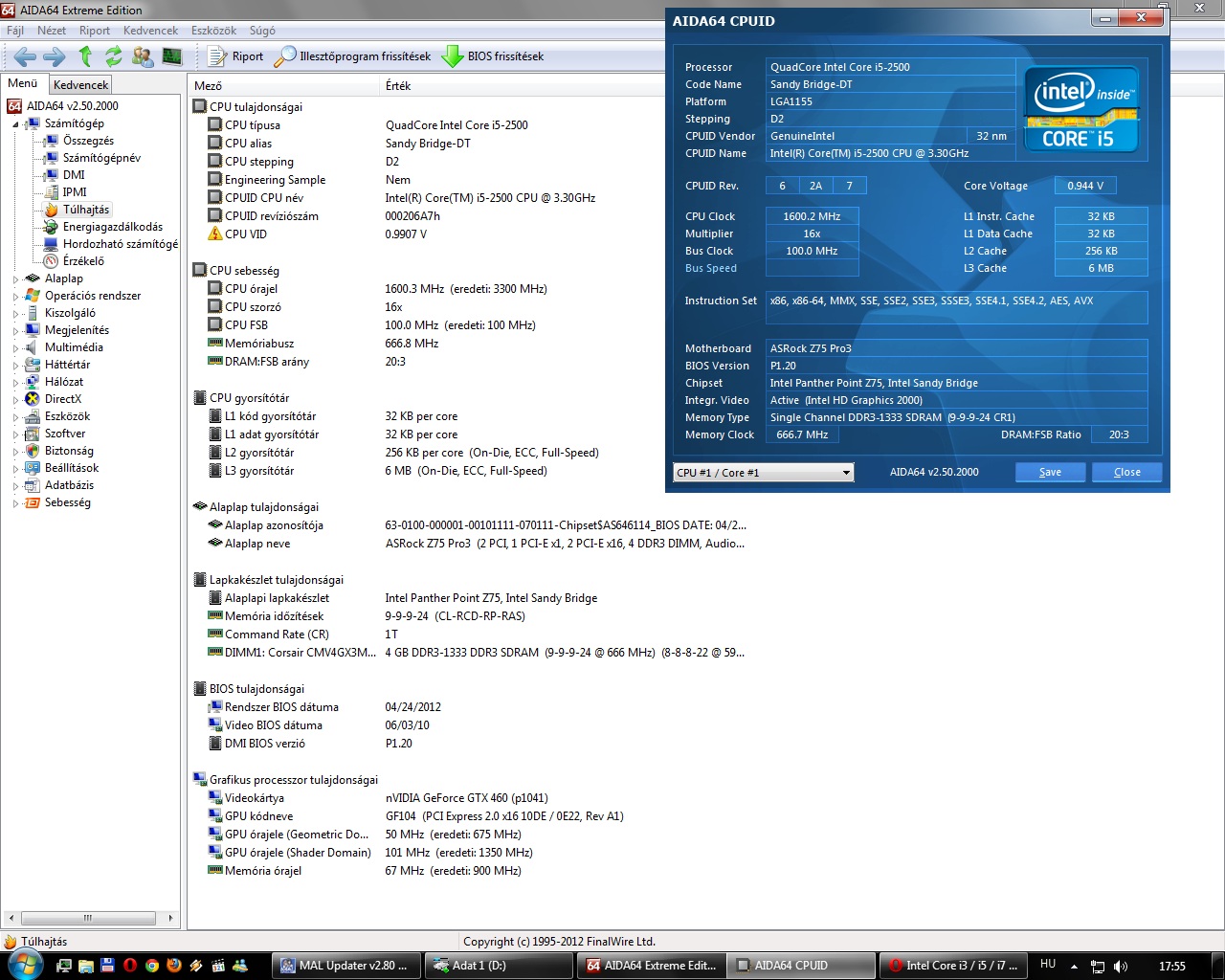Launch Chrome from the quick launch bar

151,966
